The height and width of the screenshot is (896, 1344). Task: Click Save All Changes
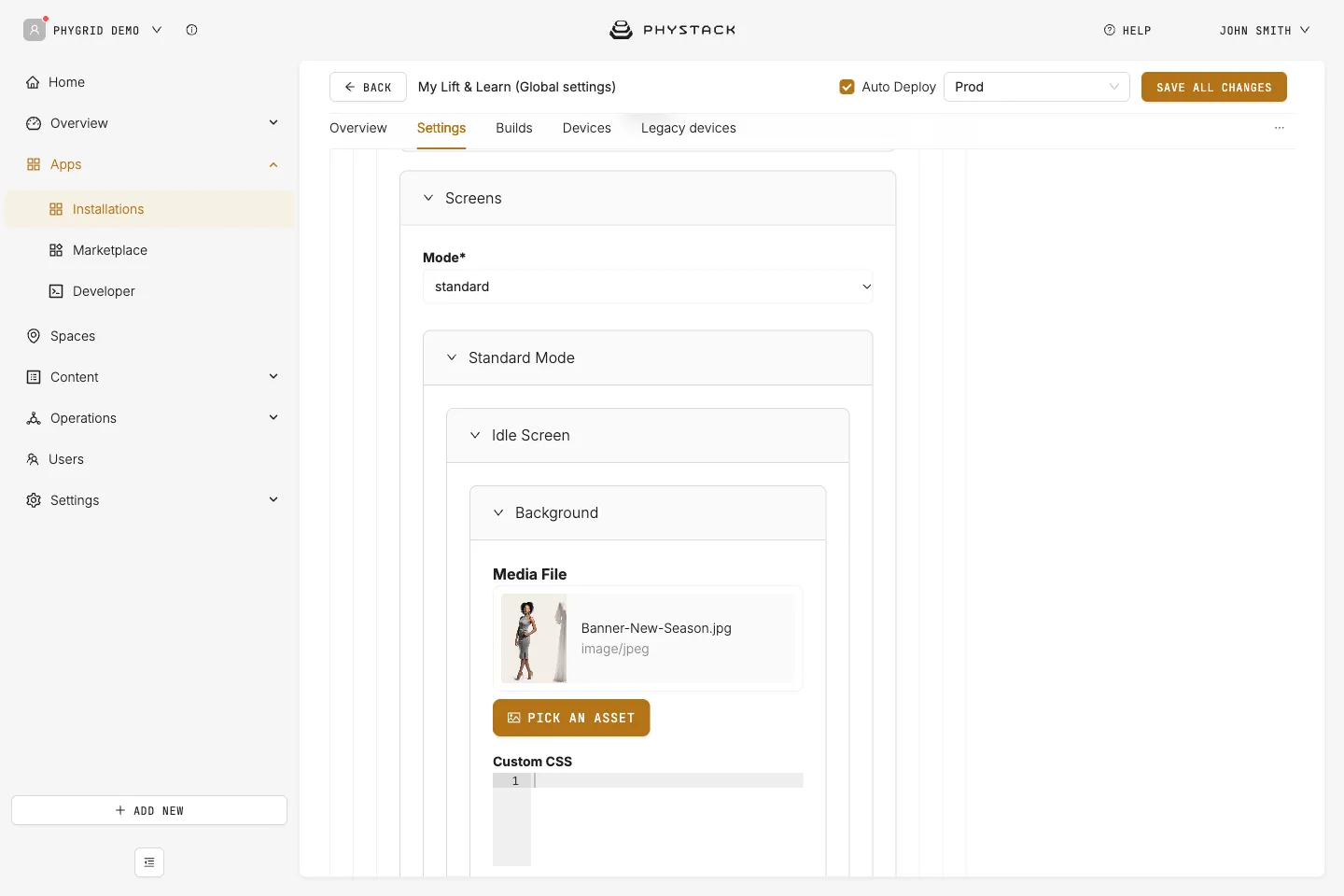pos(1214,87)
